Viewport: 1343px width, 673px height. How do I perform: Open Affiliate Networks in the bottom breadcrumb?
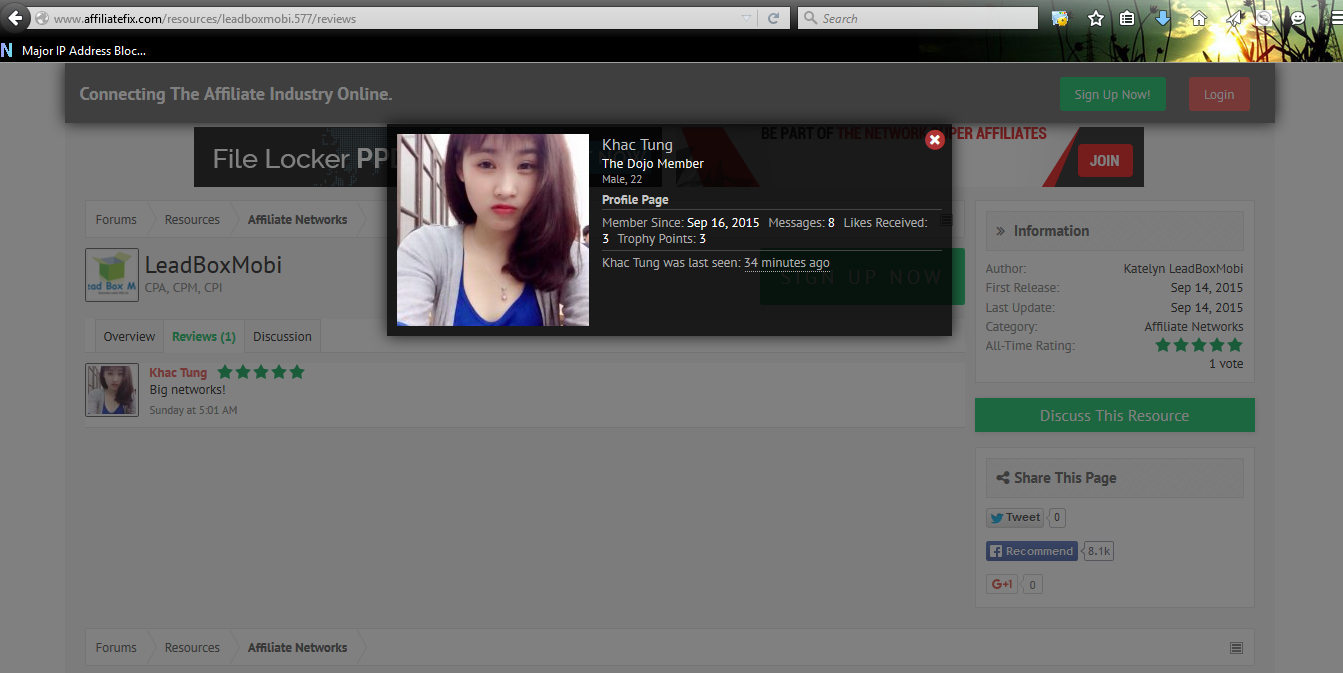297,648
